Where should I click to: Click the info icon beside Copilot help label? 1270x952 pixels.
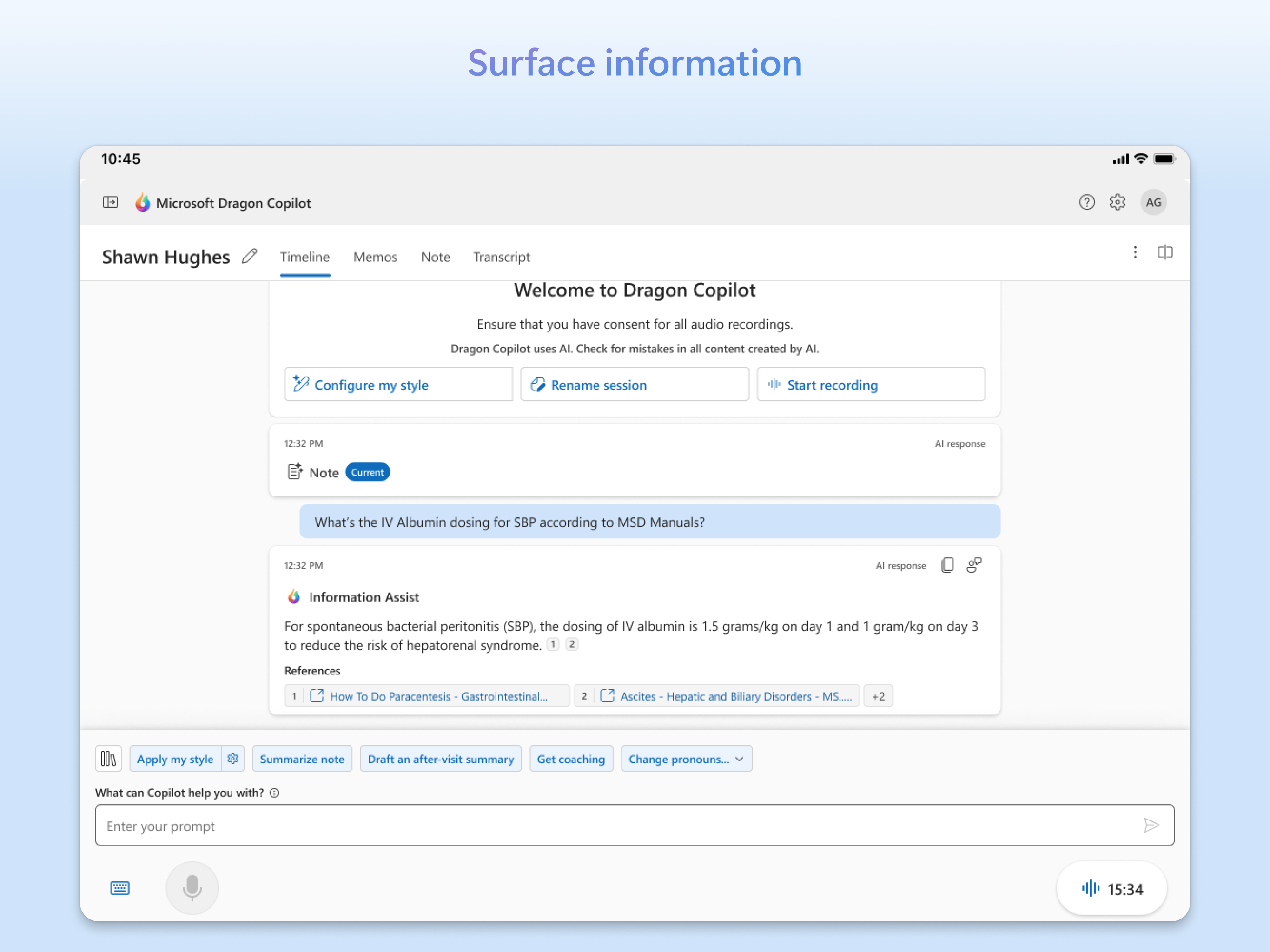(x=274, y=793)
